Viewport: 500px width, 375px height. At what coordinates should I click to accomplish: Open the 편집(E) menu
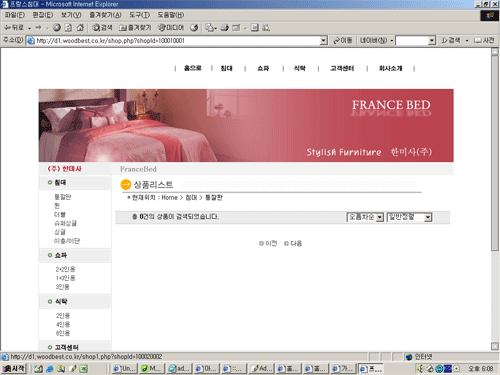[x=43, y=15]
